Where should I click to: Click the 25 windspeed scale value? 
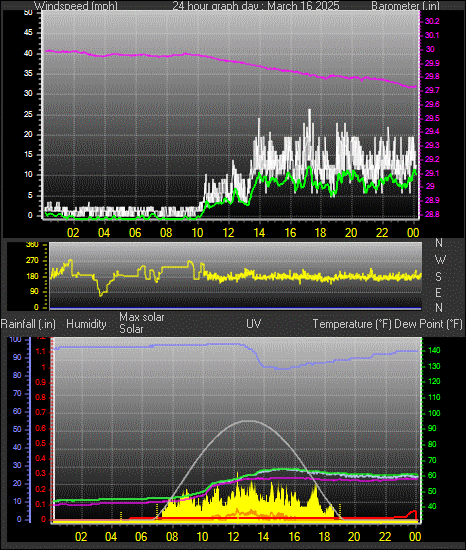(28, 114)
